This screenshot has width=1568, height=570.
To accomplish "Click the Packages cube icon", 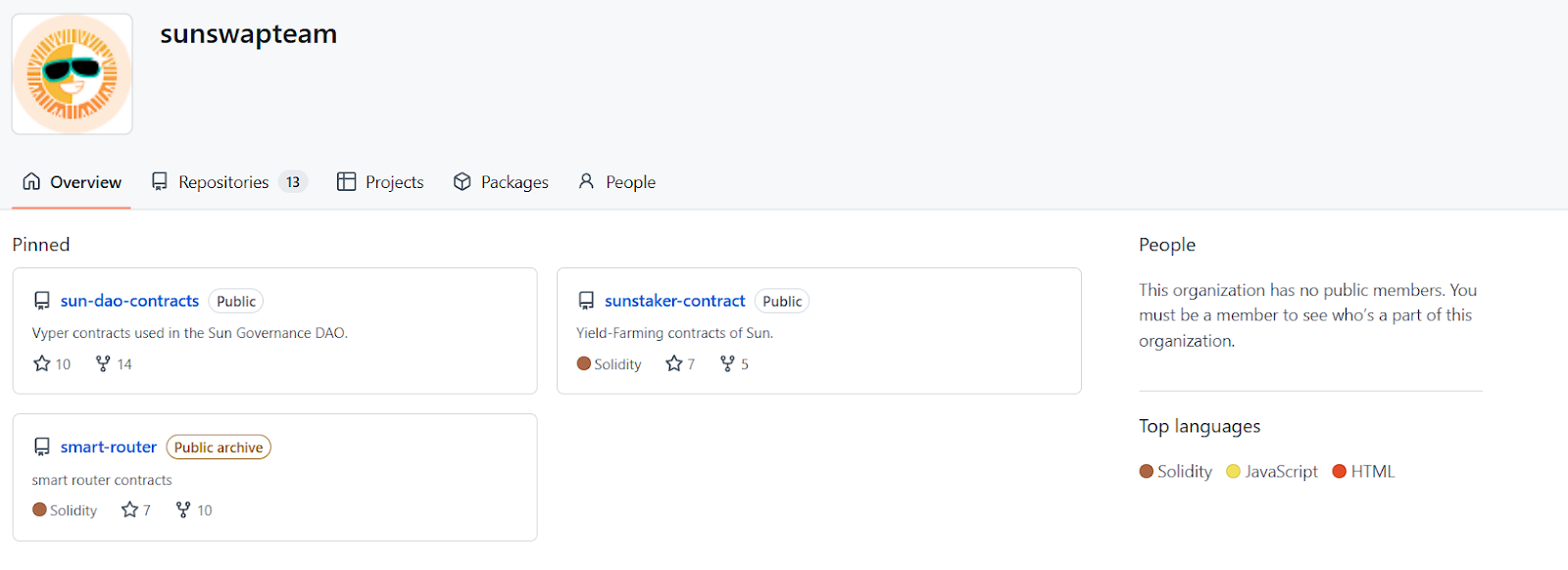I will 463,181.
